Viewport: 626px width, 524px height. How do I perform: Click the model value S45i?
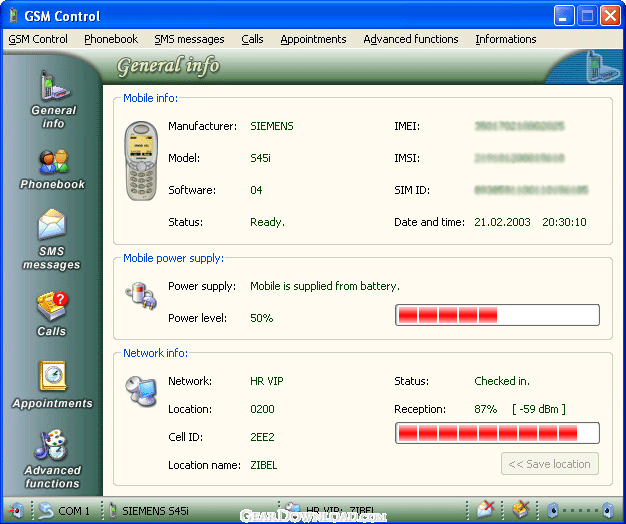260,158
